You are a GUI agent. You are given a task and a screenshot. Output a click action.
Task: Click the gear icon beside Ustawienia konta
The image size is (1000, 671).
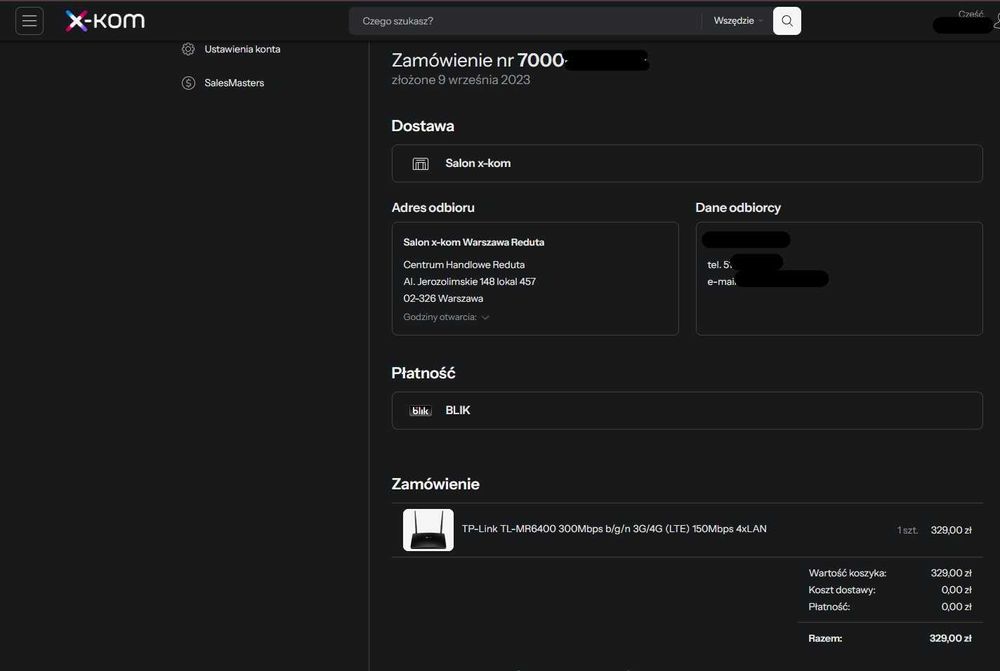(188, 49)
